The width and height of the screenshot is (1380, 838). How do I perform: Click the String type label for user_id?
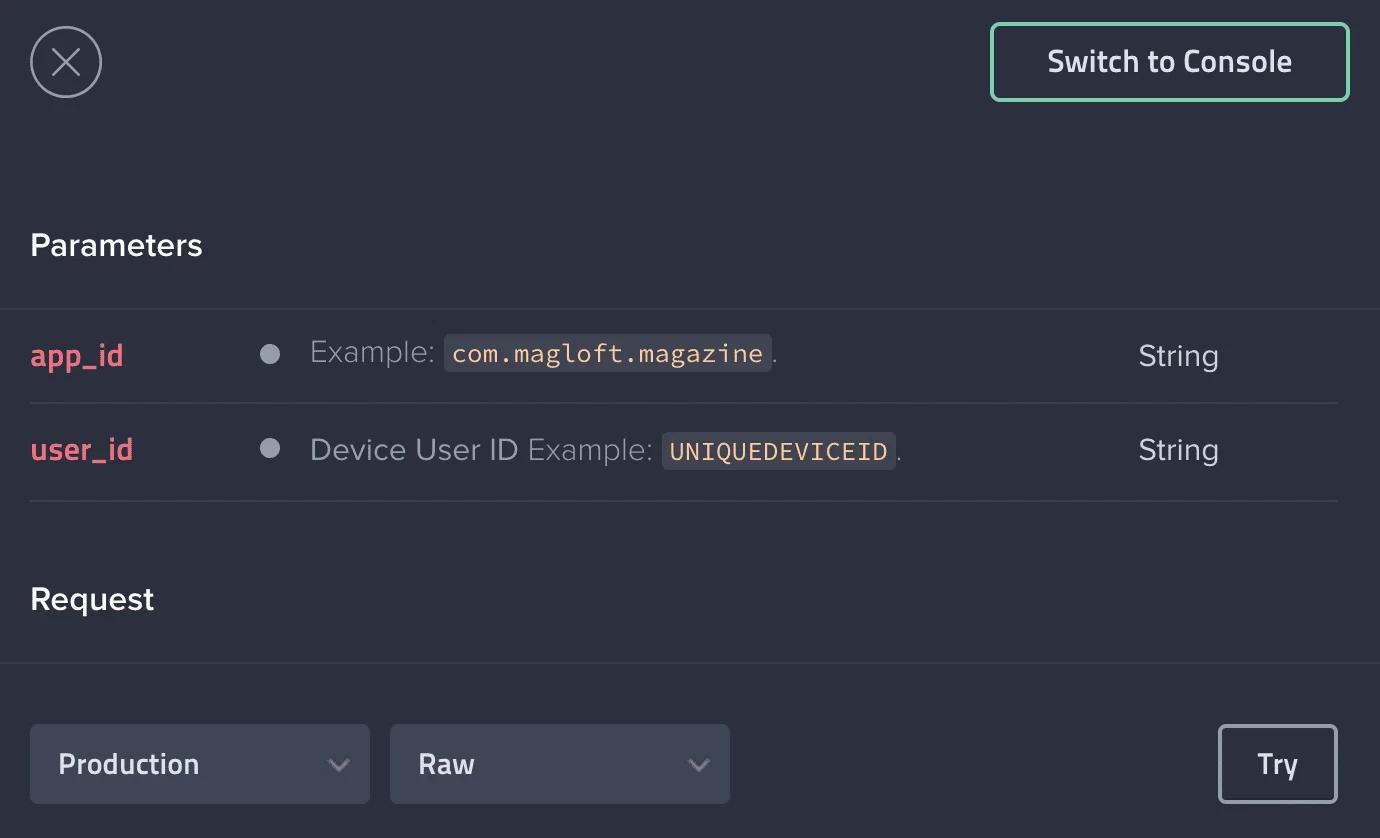1178,449
